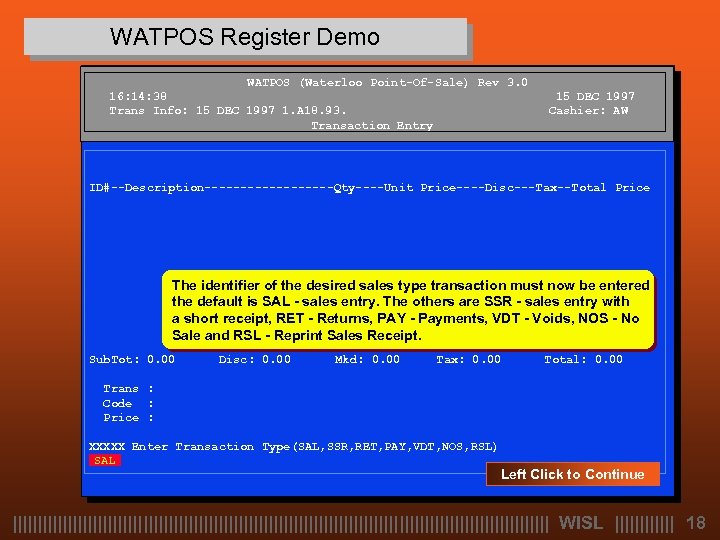Viewport: 720px width, 540px height.
Task: Click the Qty column header
Action: click(344, 188)
